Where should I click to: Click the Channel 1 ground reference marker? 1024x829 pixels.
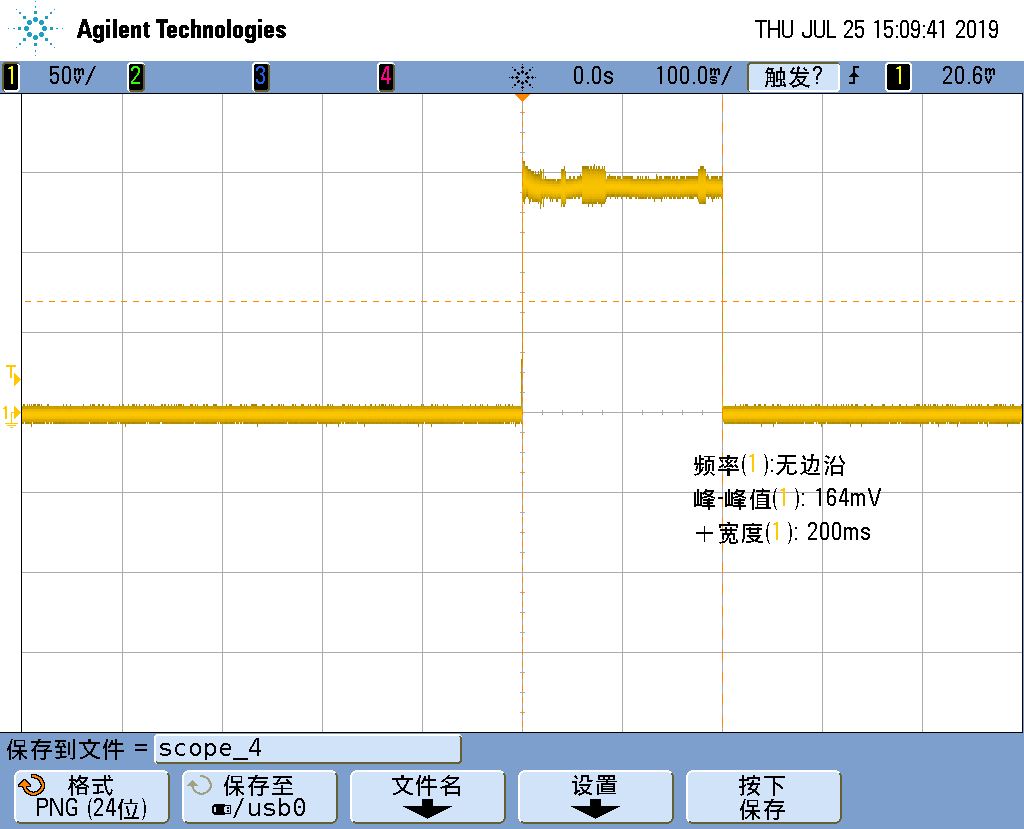click(10, 410)
